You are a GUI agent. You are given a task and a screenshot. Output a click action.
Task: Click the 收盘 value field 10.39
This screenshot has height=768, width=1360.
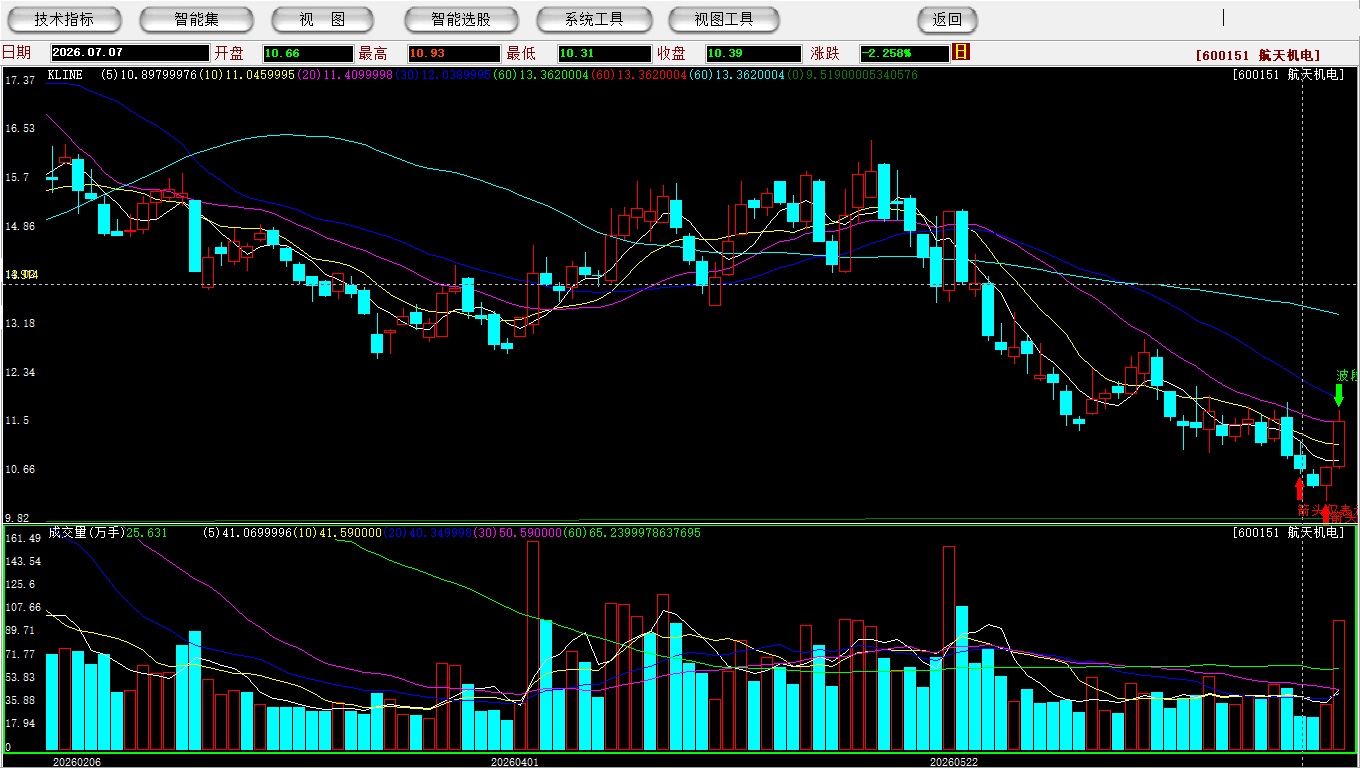pyautogui.click(x=753, y=53)
